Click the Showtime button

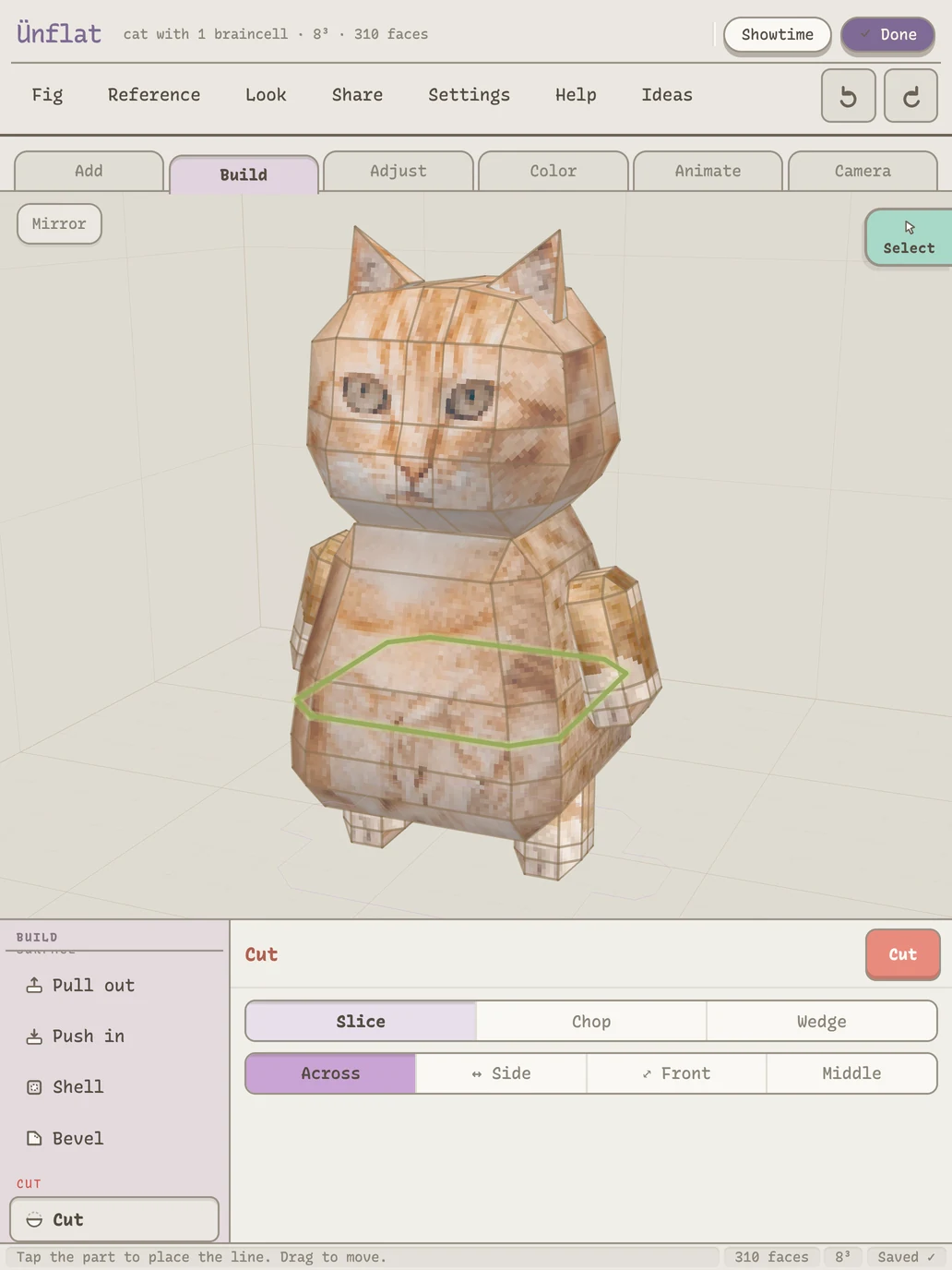coord(777,35)
